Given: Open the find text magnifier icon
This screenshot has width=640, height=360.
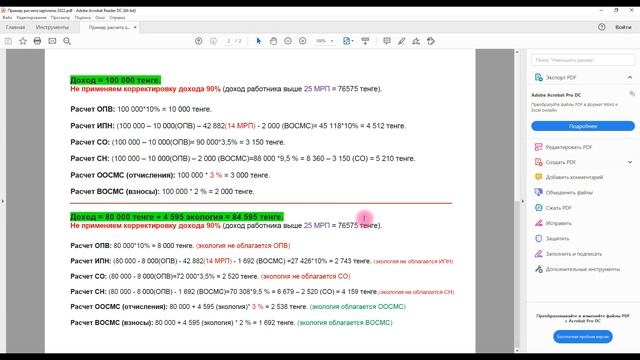Looking at the screenshot, I should coord(67,41).
